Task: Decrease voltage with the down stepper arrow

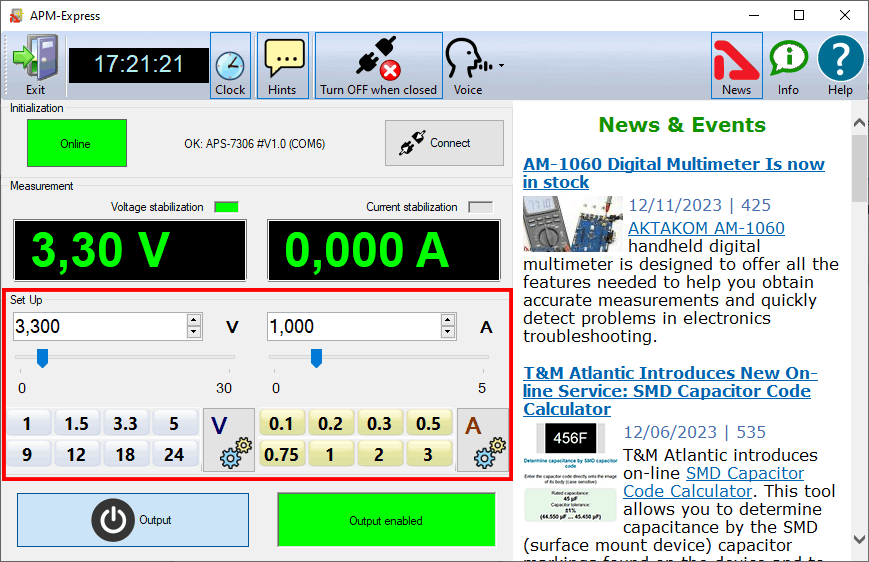Action: (x=193, y=333)
